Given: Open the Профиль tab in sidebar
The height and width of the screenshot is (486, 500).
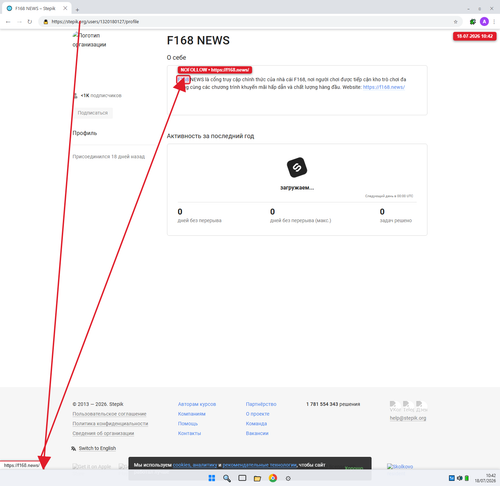Looking at the screenshot, I should [85, 133].
